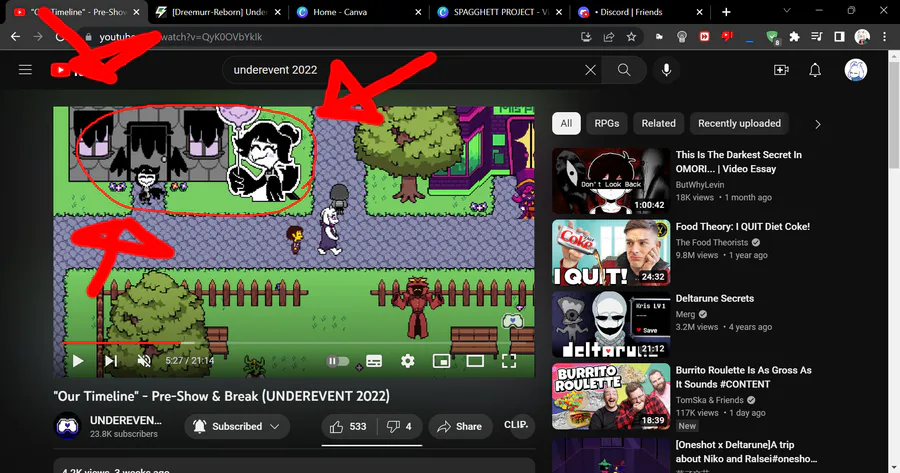Screen dimensions: 900x473
Task: Seek on the red video progress bar
Action: [296, 343]
